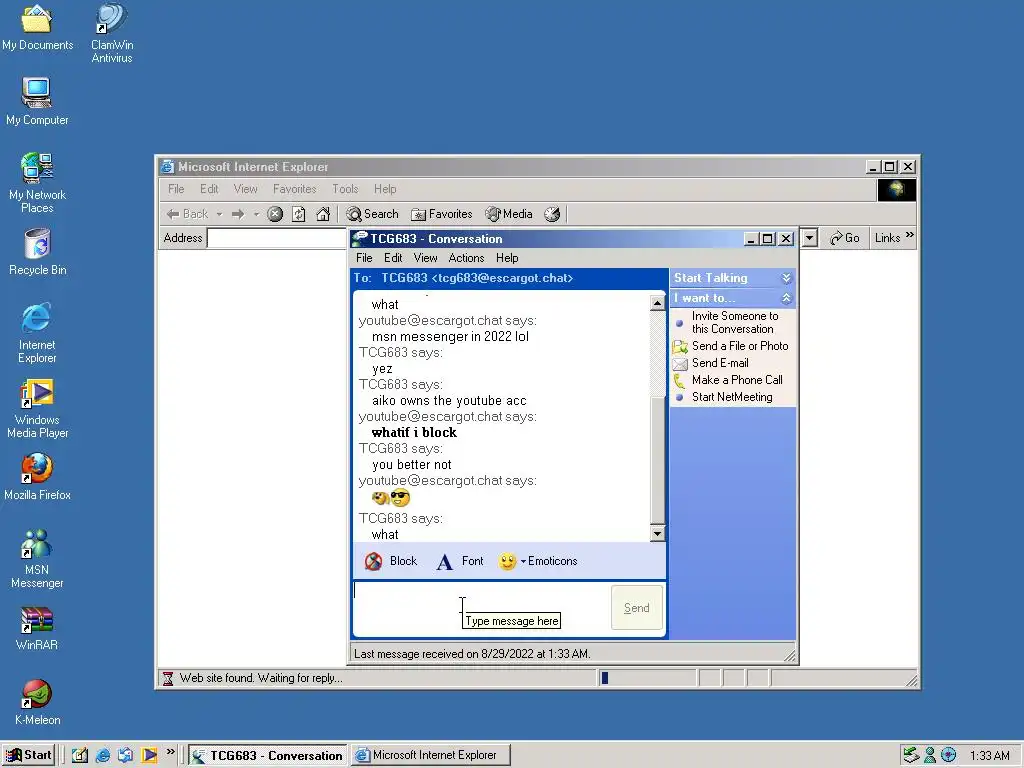This screenshot has height=768, width=1024.
Task: Open My Network Places icon
Action: (37, 183)
